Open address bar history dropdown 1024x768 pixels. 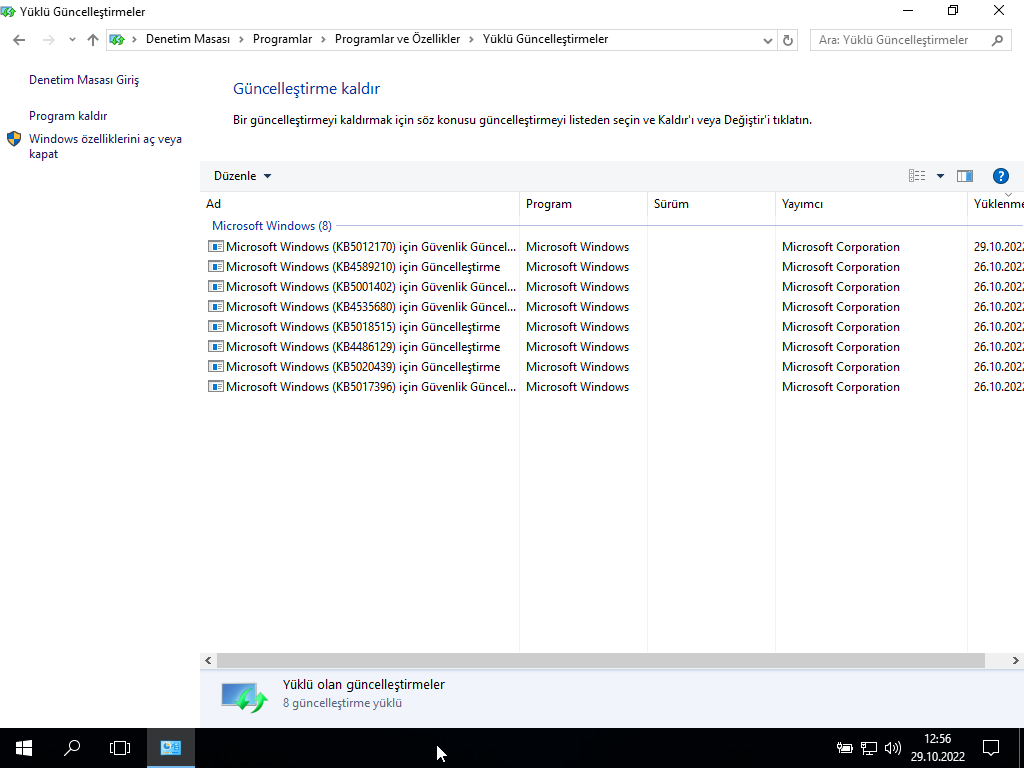(x=767, y=40)
